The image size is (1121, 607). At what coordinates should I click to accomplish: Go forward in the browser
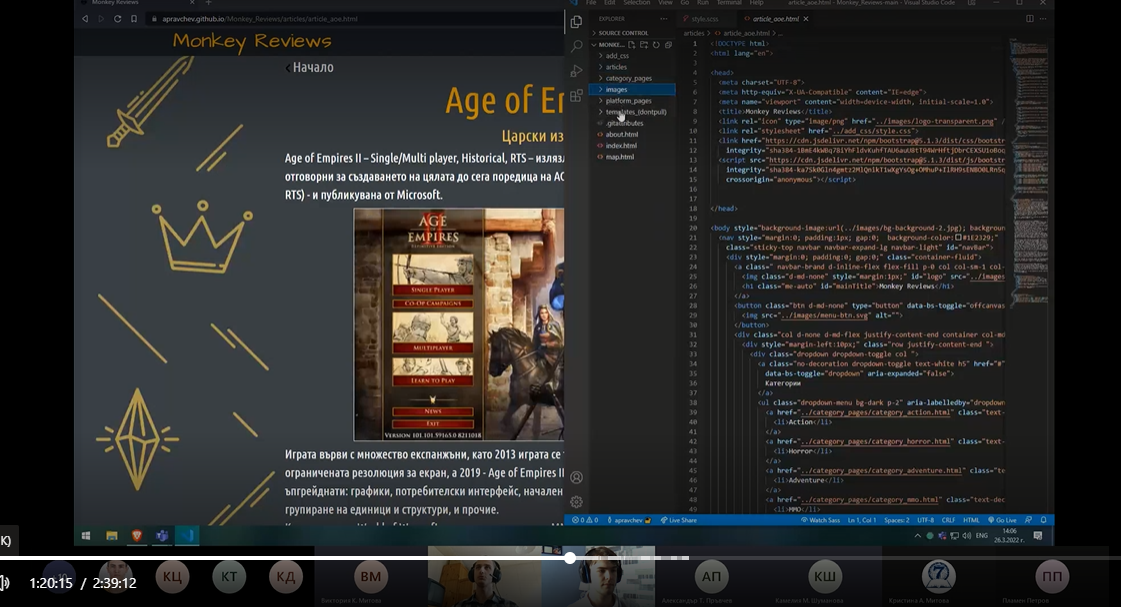[x=101, y=19]
